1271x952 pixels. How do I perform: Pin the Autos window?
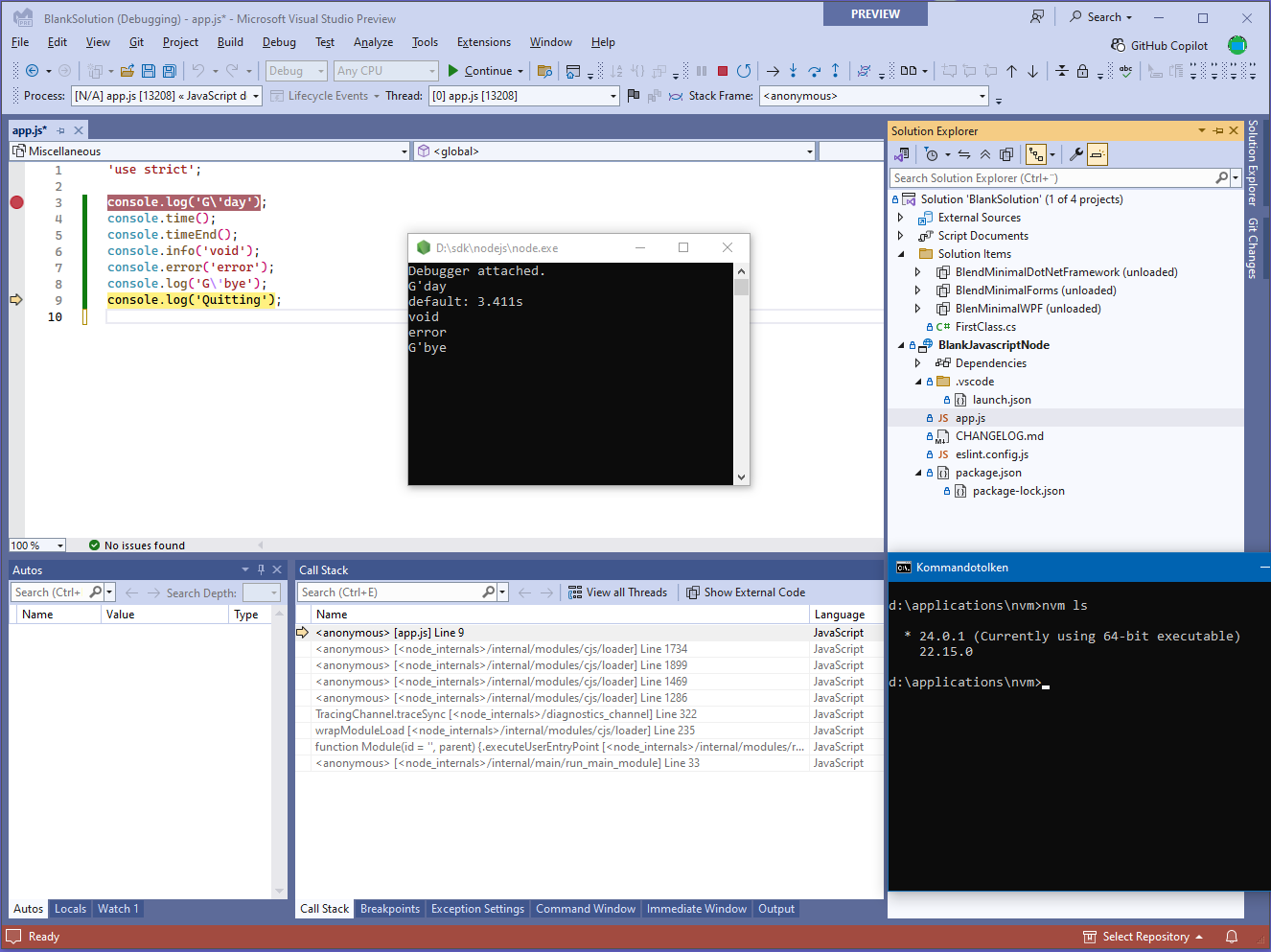261,569
